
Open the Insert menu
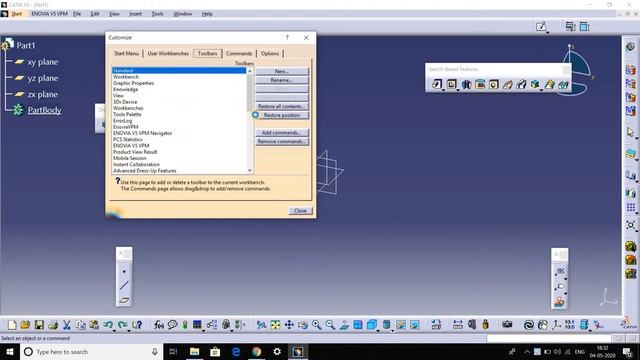click(136, 14)
